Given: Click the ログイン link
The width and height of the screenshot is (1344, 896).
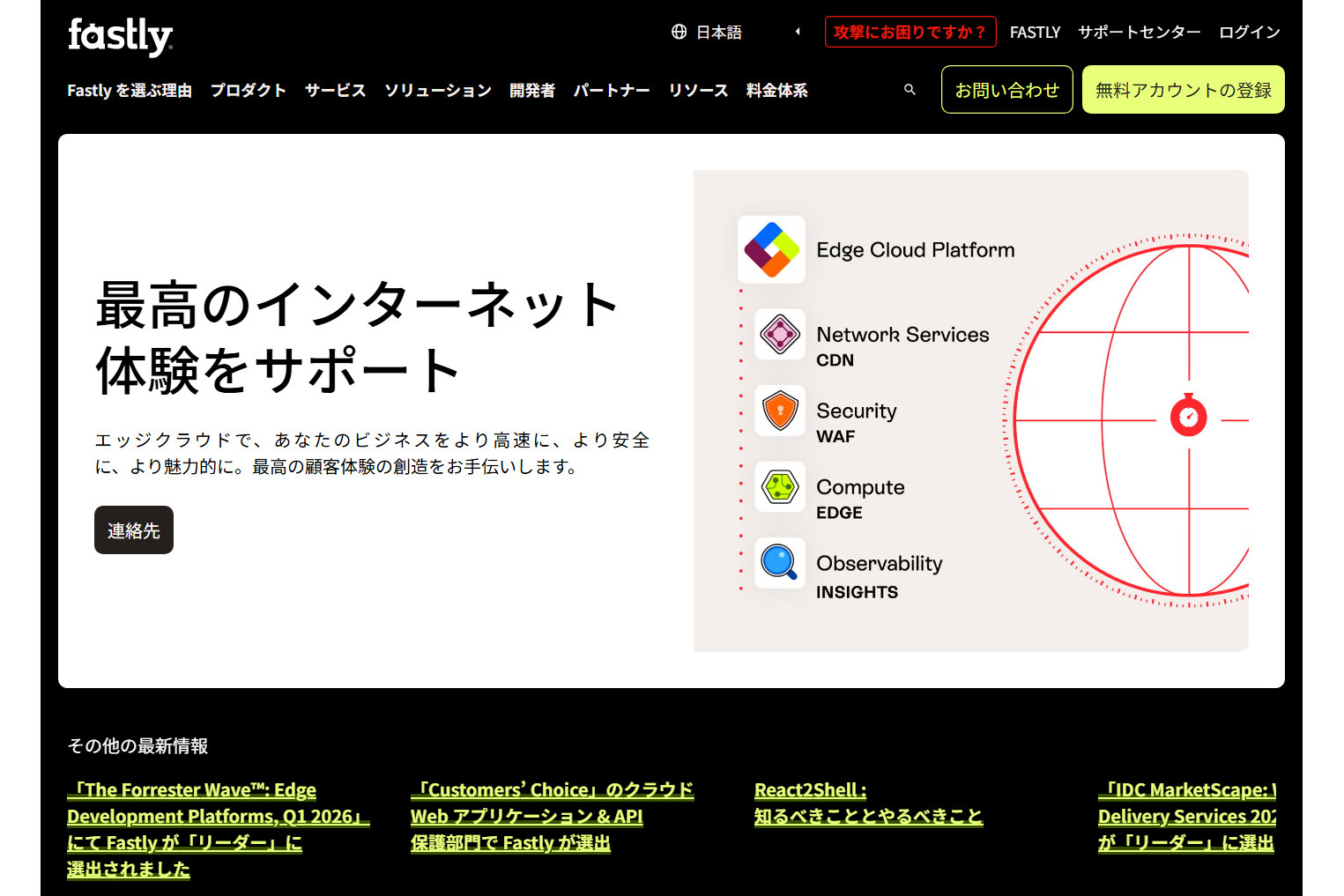Looking at the screenshot, I should (1250, 32).
